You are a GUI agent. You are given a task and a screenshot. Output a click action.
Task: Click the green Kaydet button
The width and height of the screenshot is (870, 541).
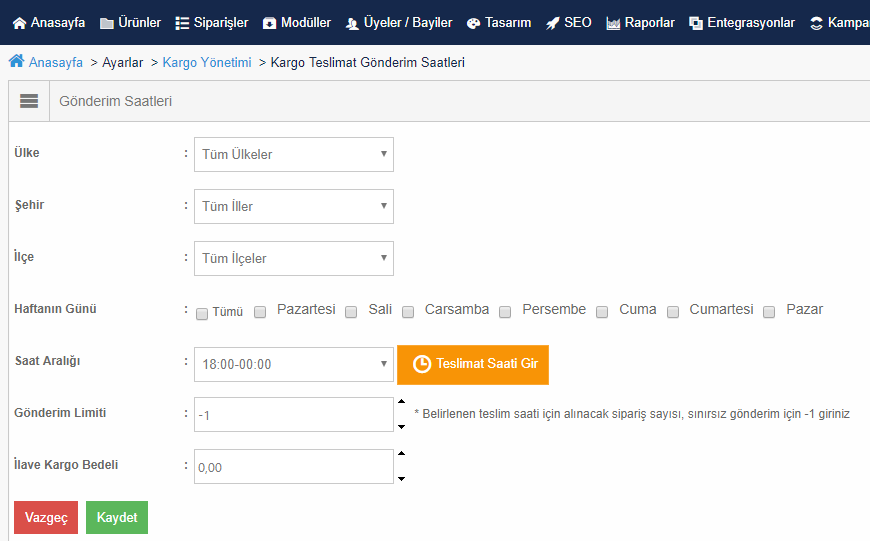(117, 518)
